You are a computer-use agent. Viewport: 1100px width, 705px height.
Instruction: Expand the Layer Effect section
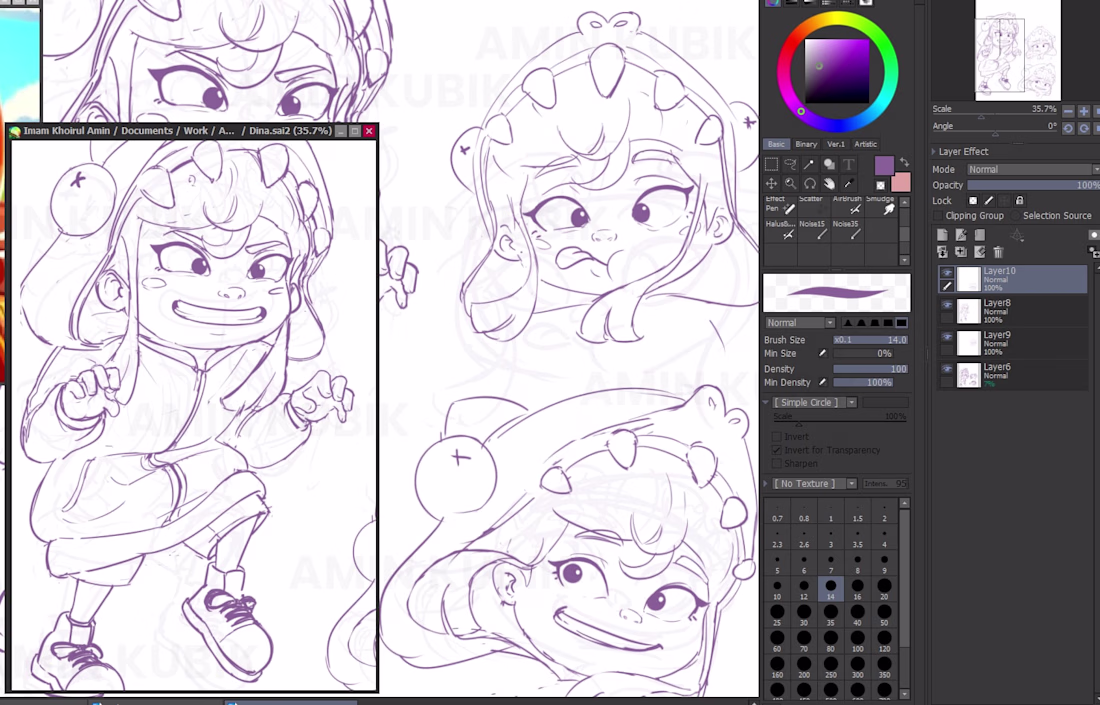tap(934, 152)
